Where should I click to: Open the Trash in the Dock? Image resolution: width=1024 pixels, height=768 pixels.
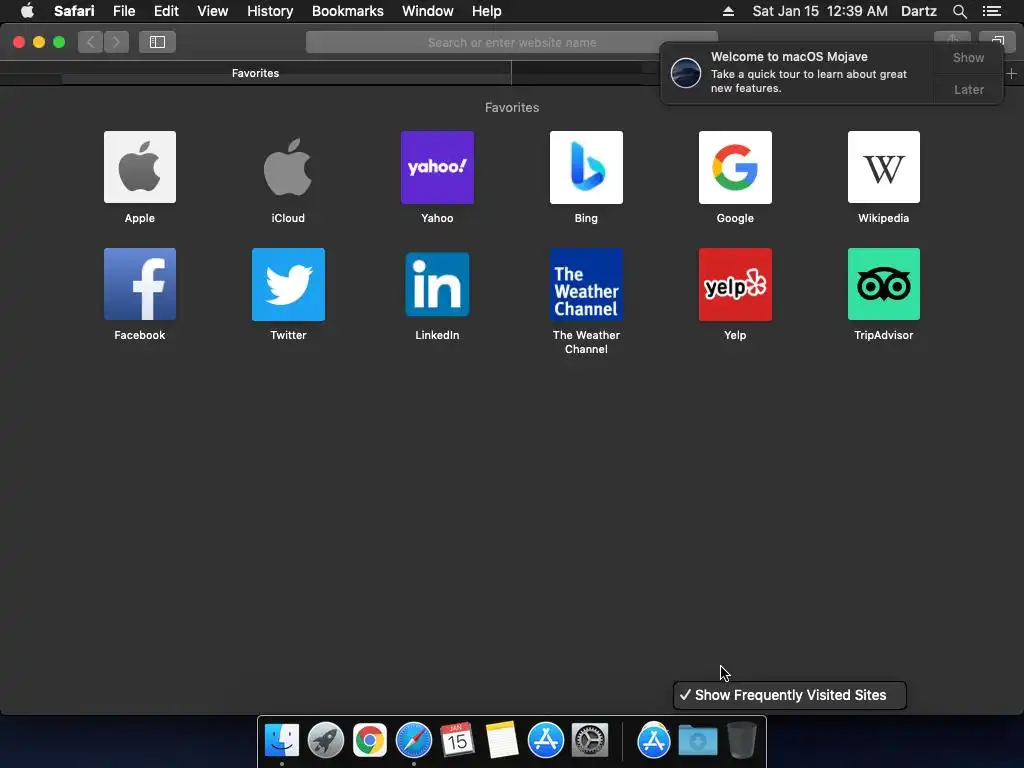(742, 740)
